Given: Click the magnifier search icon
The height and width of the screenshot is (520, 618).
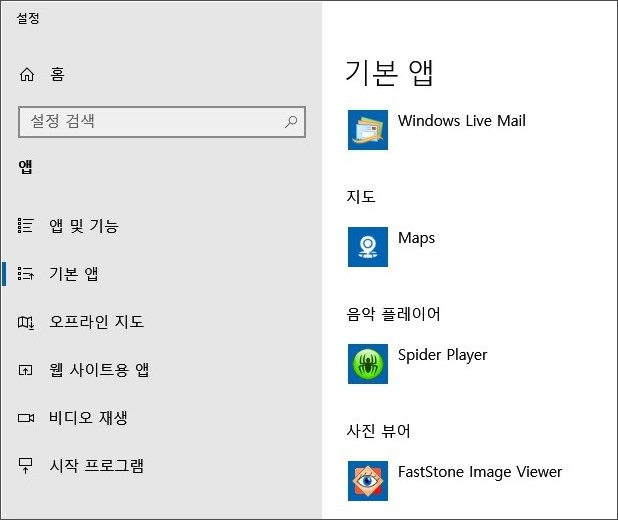Looking at the screenshot, I should pos(291,121).
